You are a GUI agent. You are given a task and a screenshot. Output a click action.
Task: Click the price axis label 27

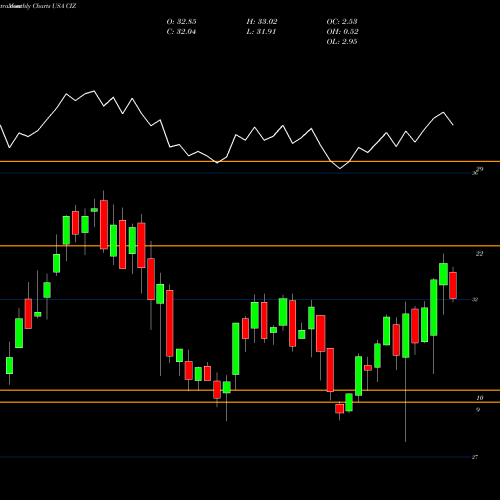pos(475,457)
